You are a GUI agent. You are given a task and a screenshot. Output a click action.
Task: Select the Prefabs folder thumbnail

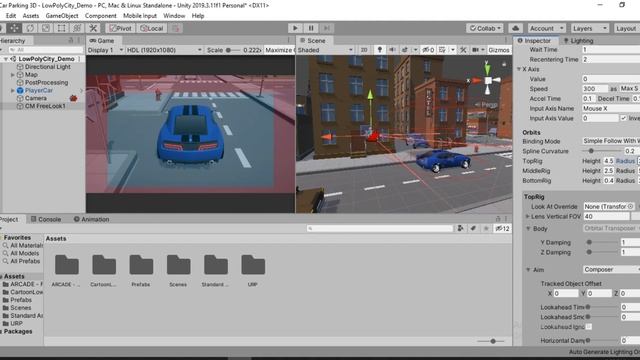(x=141, y=270)
